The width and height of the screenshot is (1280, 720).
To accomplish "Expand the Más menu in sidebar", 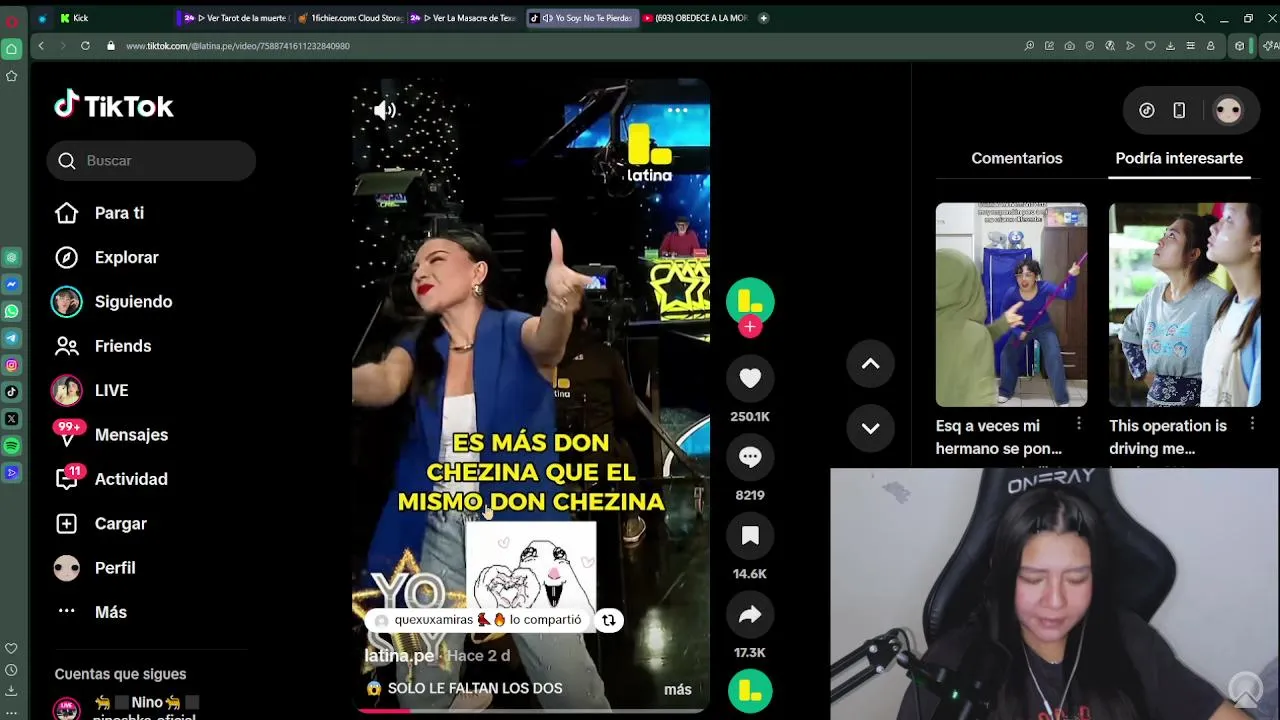I will coord(110,612).
